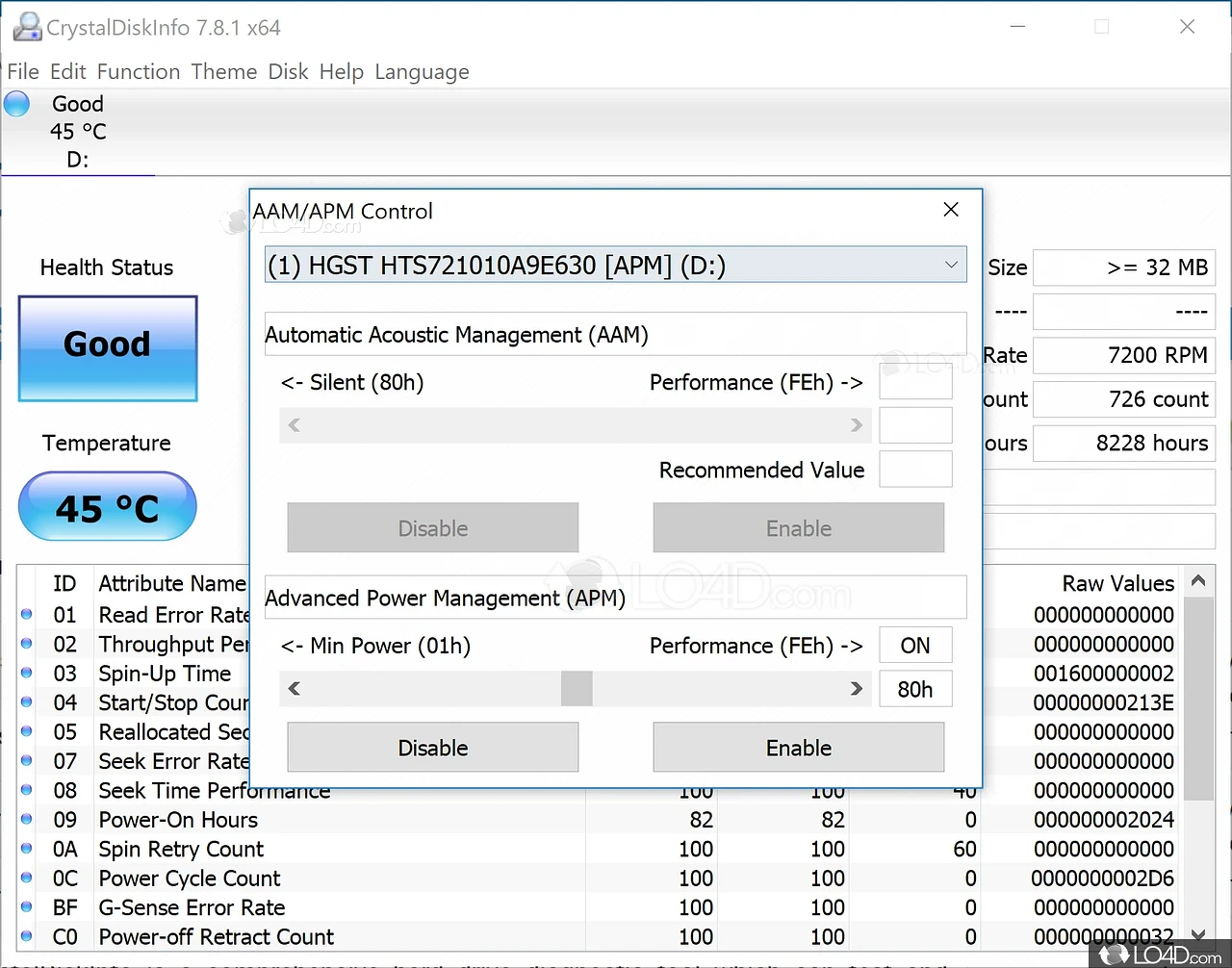Click the Health Status label
The image size is (1232, 968).
click(x=107, y=267)
